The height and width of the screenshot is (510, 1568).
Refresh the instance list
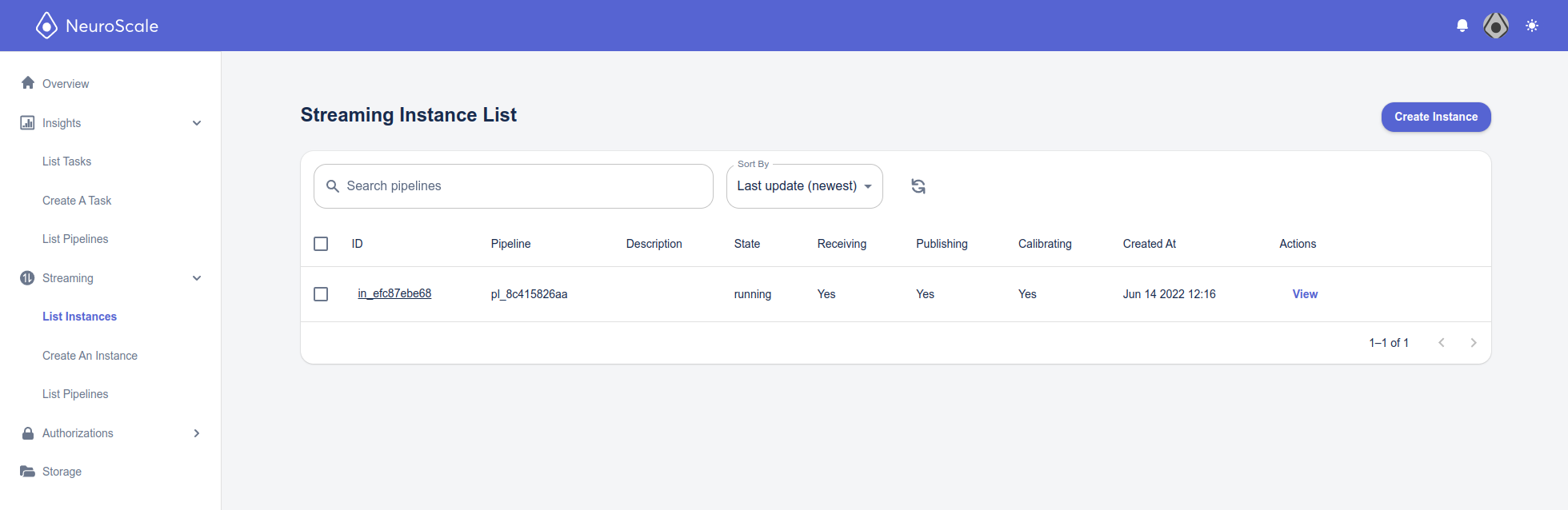[918, 186]
